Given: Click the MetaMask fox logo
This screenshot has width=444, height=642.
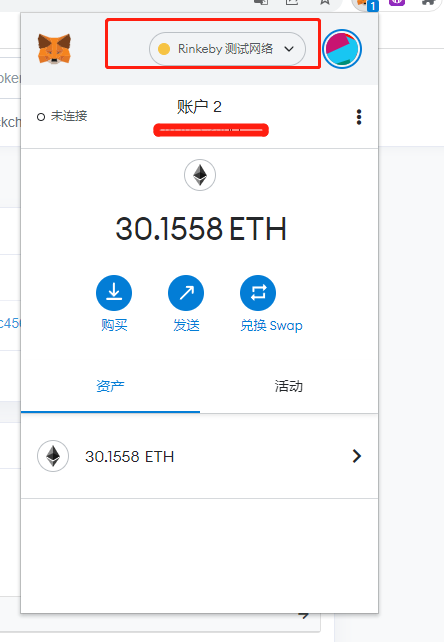Looking at the screenshot, I should point(54,49).
